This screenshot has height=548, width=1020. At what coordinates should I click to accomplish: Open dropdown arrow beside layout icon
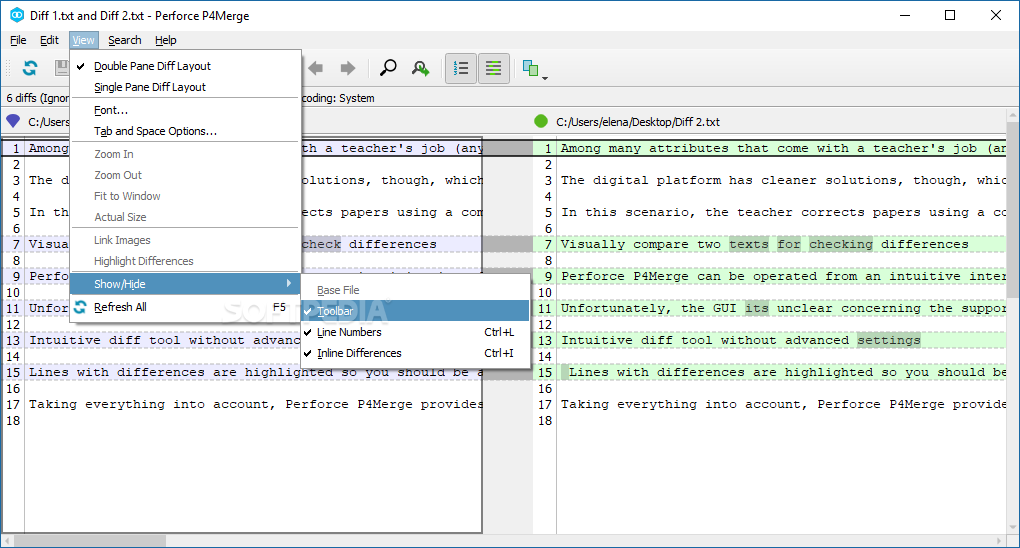point(545,78)
